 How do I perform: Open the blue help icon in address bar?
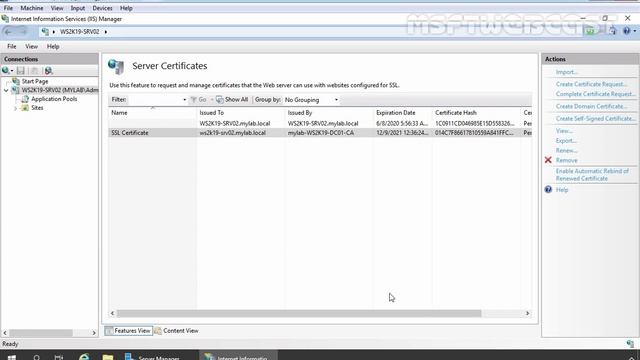tap(627, 31)
